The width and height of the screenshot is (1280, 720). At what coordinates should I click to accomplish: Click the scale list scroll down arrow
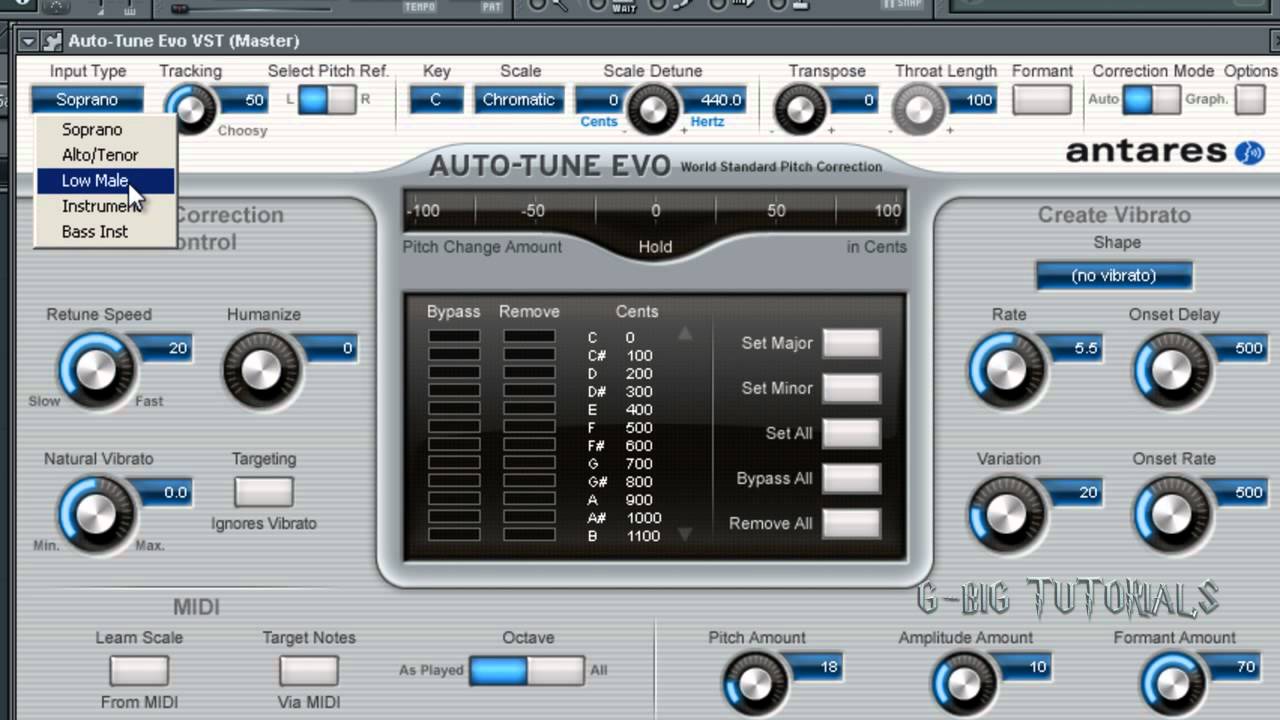(x=685, y=535)
